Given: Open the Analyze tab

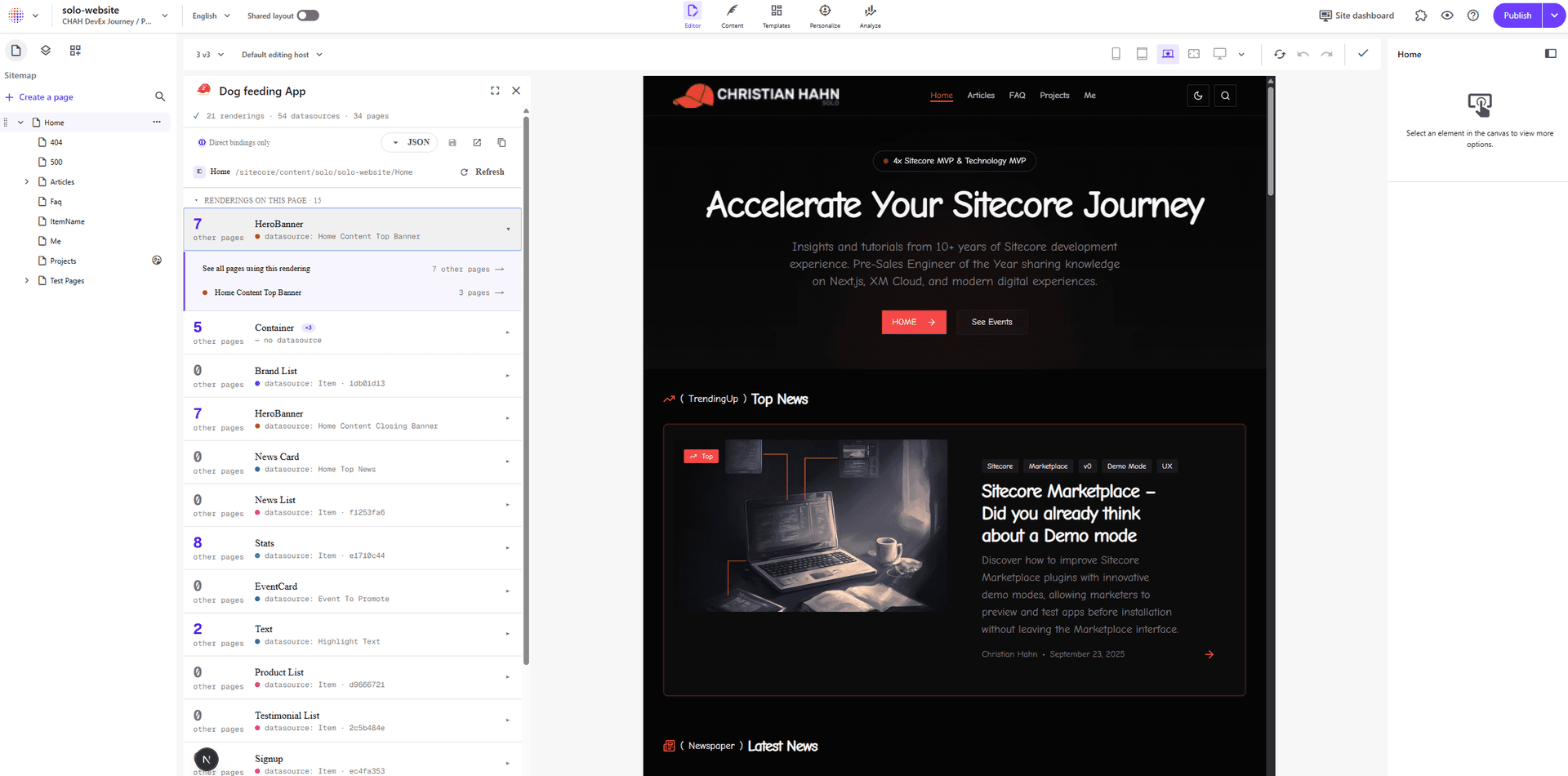Looking at the screenshot, I should tap(870, 16).
